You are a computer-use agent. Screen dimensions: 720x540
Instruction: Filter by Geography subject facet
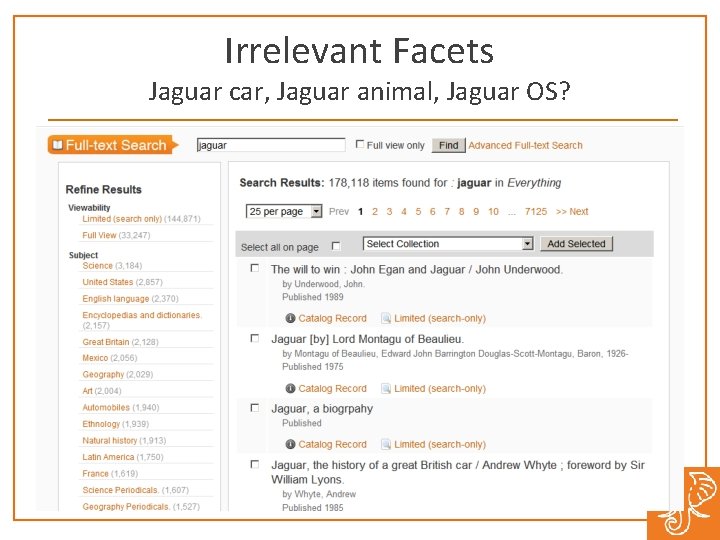(103, 375)
